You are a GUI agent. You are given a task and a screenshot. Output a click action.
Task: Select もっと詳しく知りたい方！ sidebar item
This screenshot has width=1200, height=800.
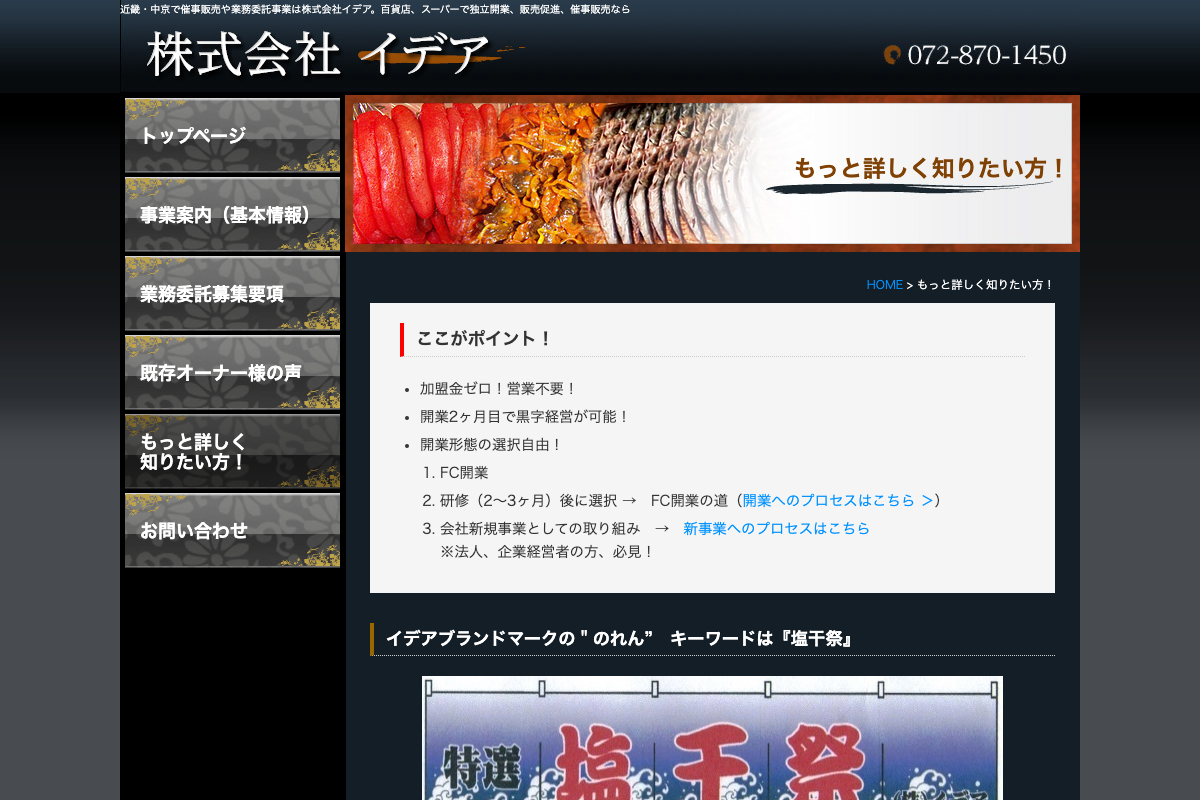(232, 452)
